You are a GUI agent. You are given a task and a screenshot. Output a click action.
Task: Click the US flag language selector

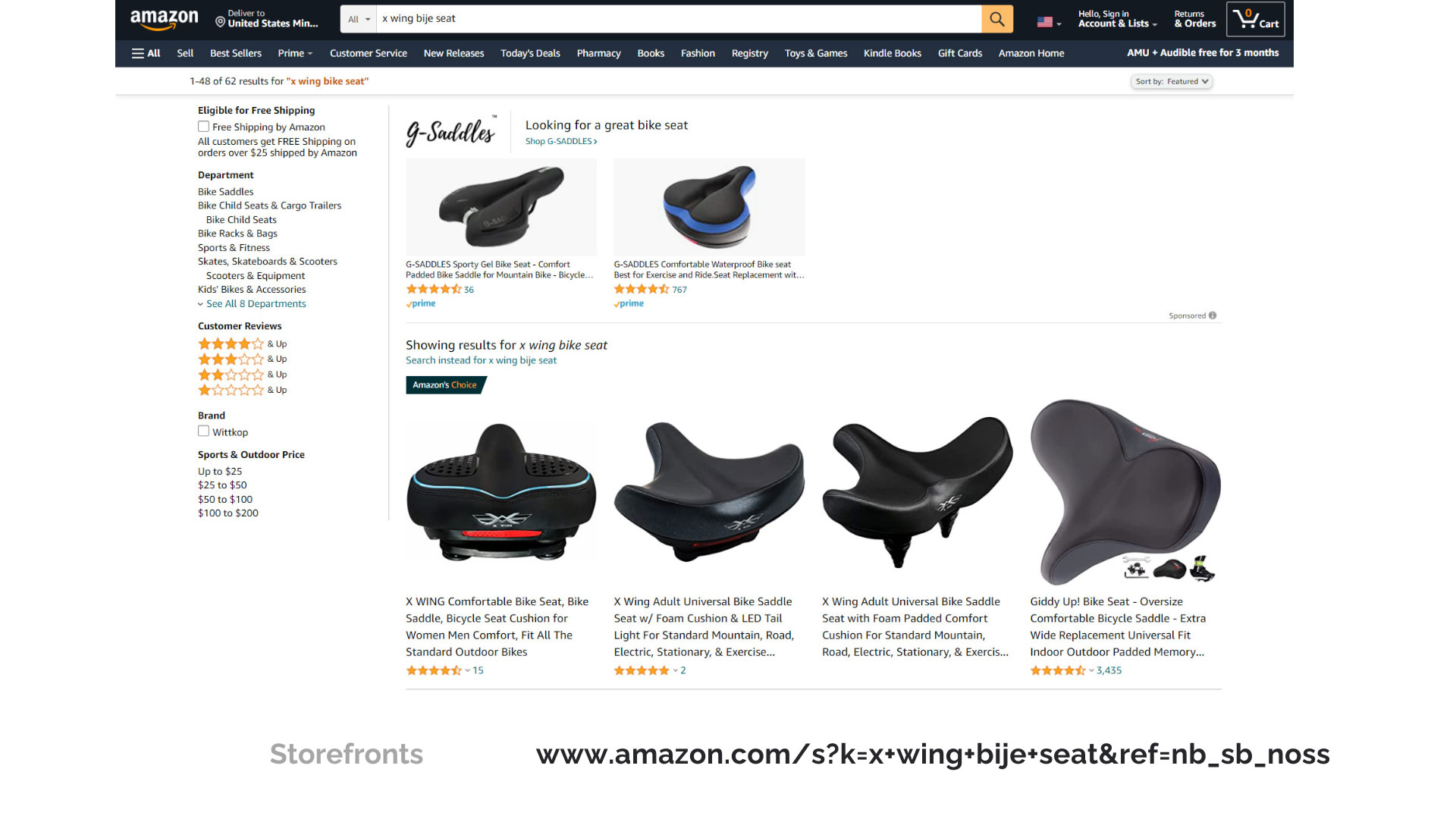tap(1049, 22)
